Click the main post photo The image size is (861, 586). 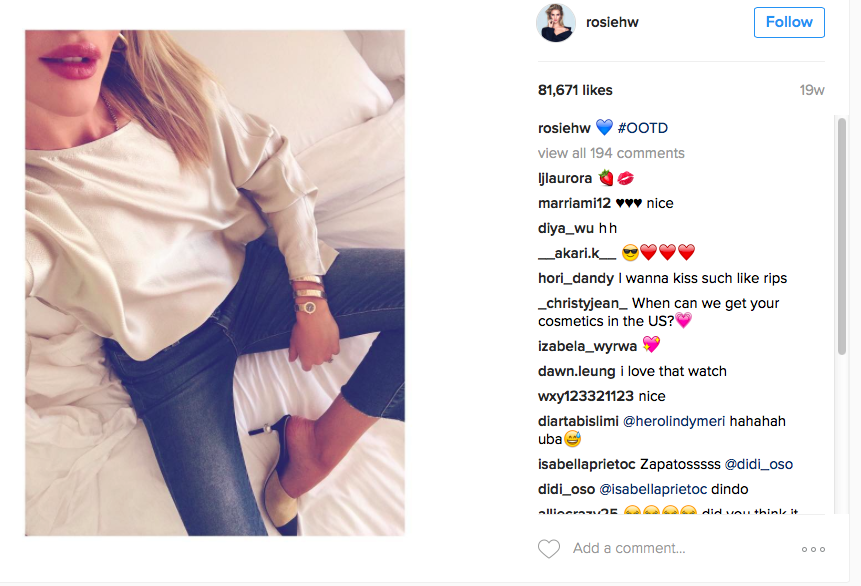[215, 283]
